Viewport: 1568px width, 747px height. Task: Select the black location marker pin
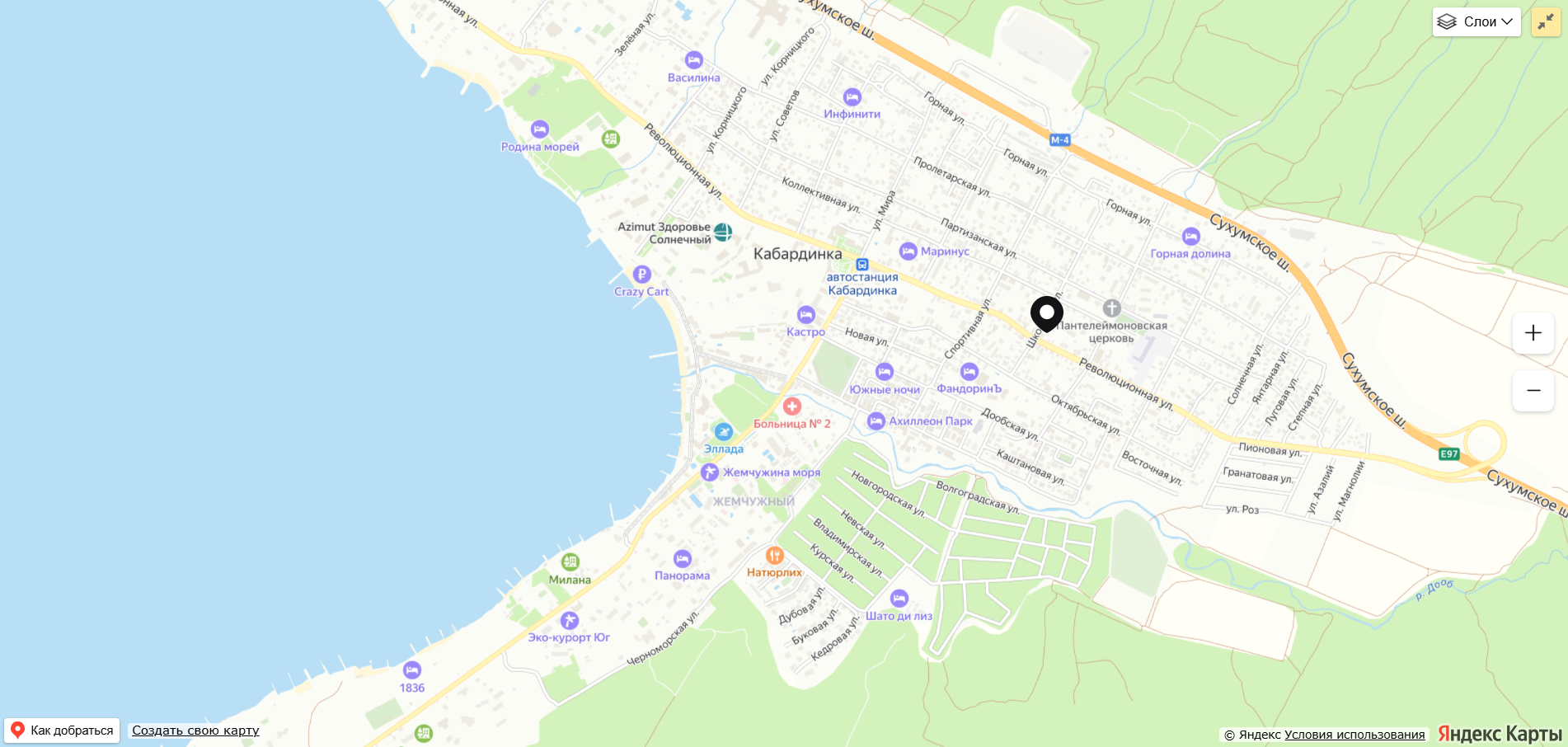pyautogui.click(x=1047, y=314)
